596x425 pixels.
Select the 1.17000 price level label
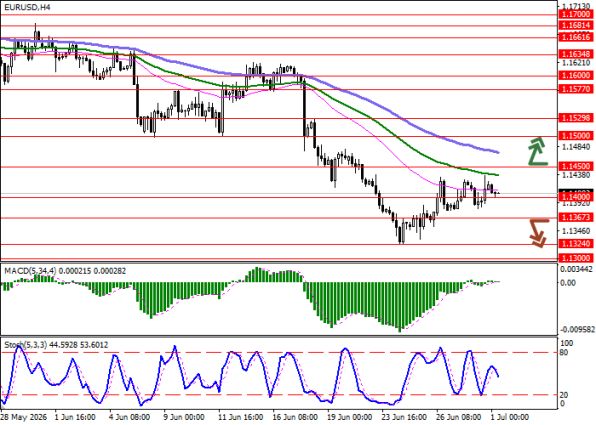coord(576,15)
